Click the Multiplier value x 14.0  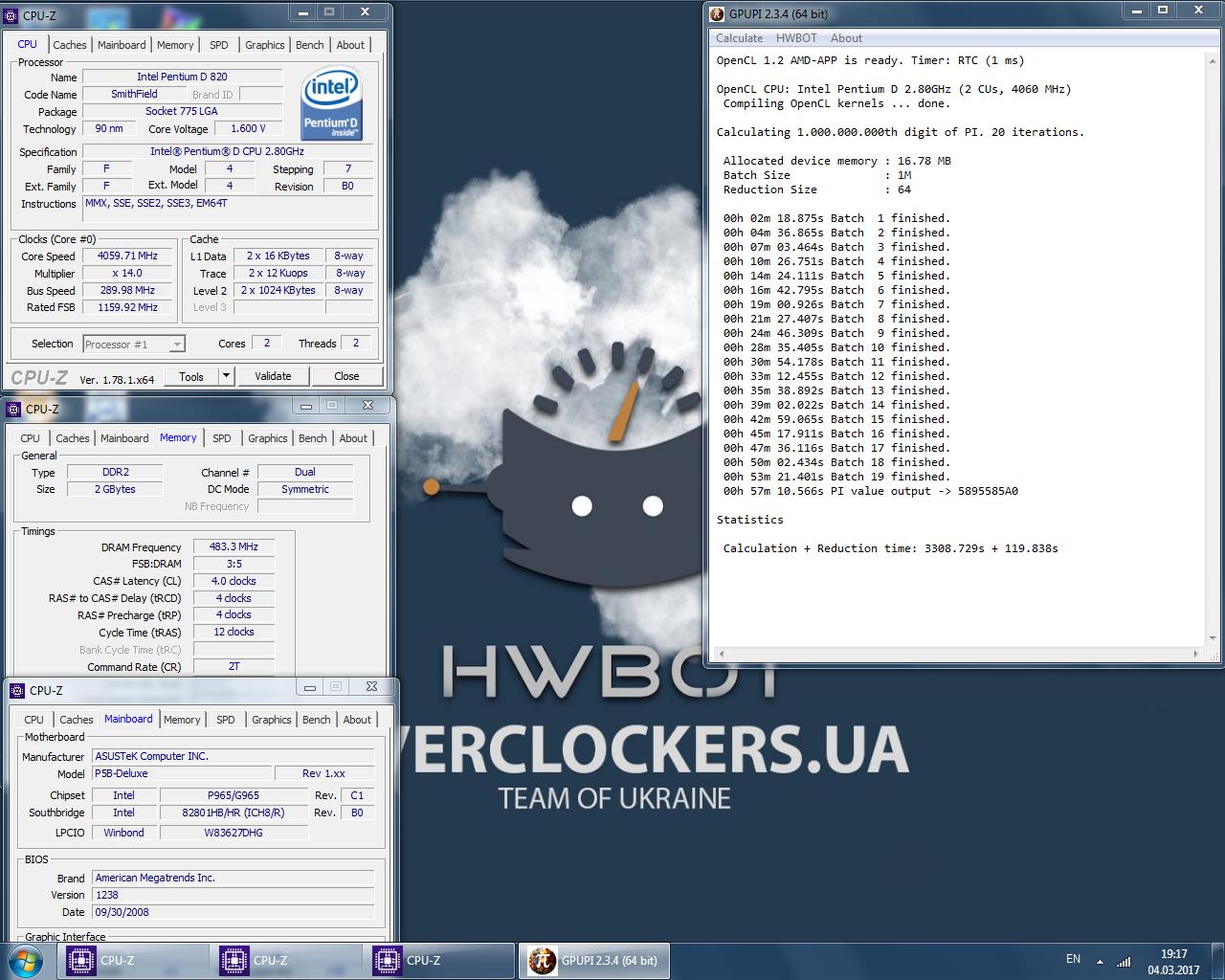tap(127, 274)
